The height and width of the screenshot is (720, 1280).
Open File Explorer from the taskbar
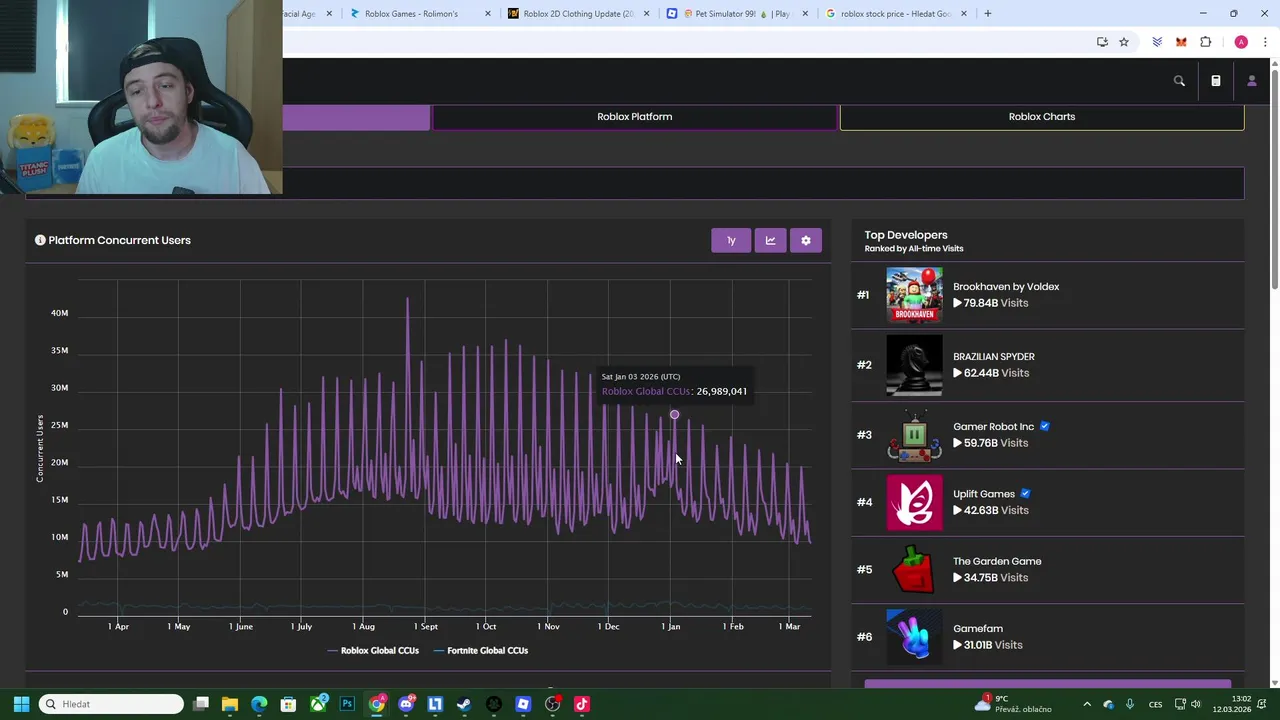(230, 704)
